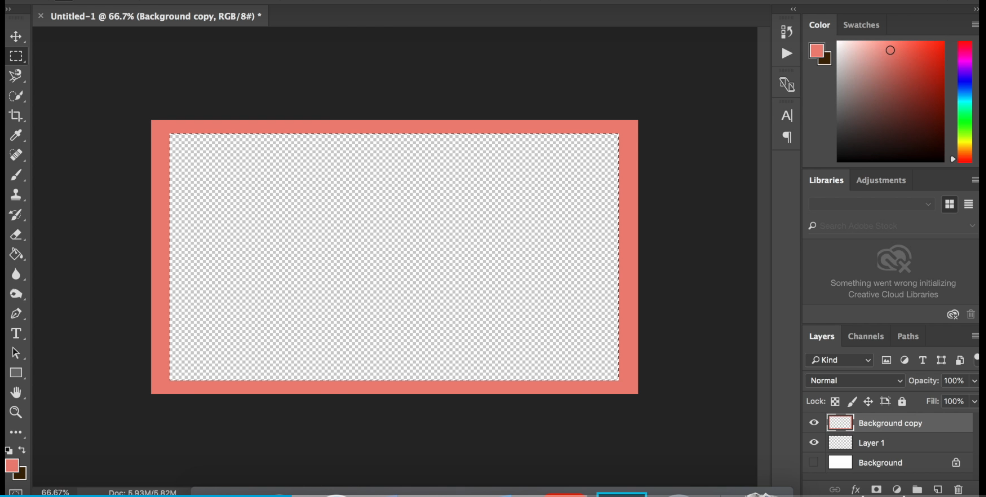Select the Brush tool
This screenshot has width=986, height=497.
pyautogui.click(x=16, y=175)
